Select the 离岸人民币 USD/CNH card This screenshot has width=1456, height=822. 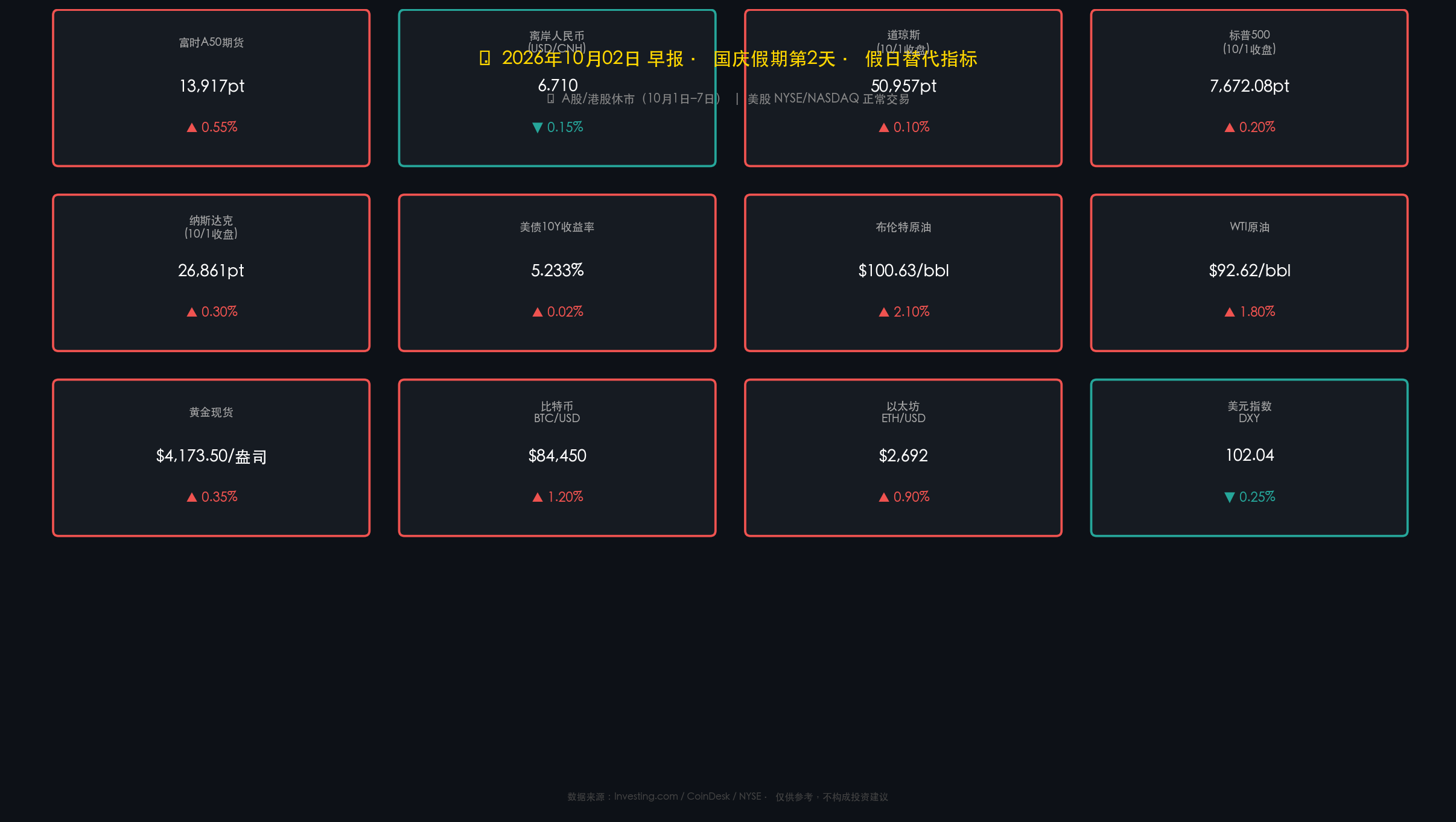557,88
